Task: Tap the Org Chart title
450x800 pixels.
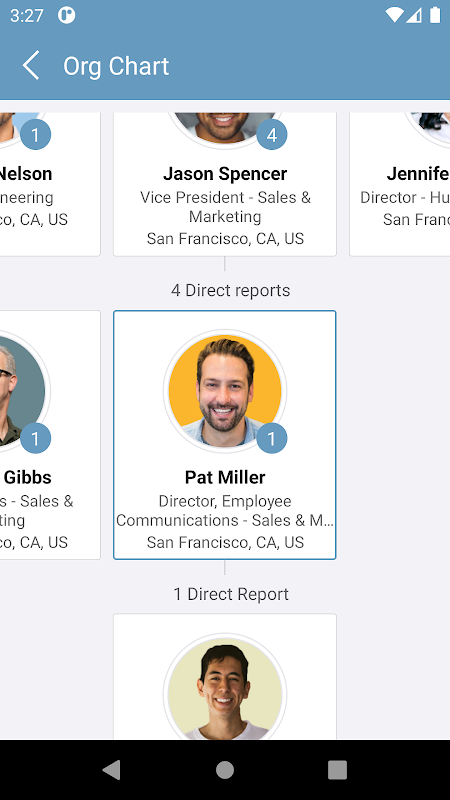Action: pyautogui.click(x=116, y=66)
